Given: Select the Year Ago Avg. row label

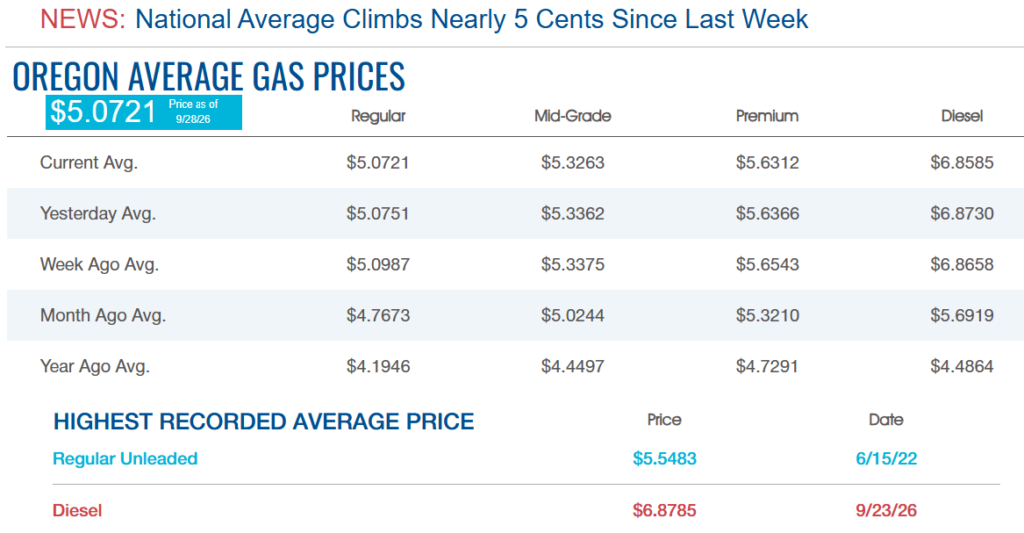Looking at the screenshot, I should pyautogui.click(x=95, y=366).
